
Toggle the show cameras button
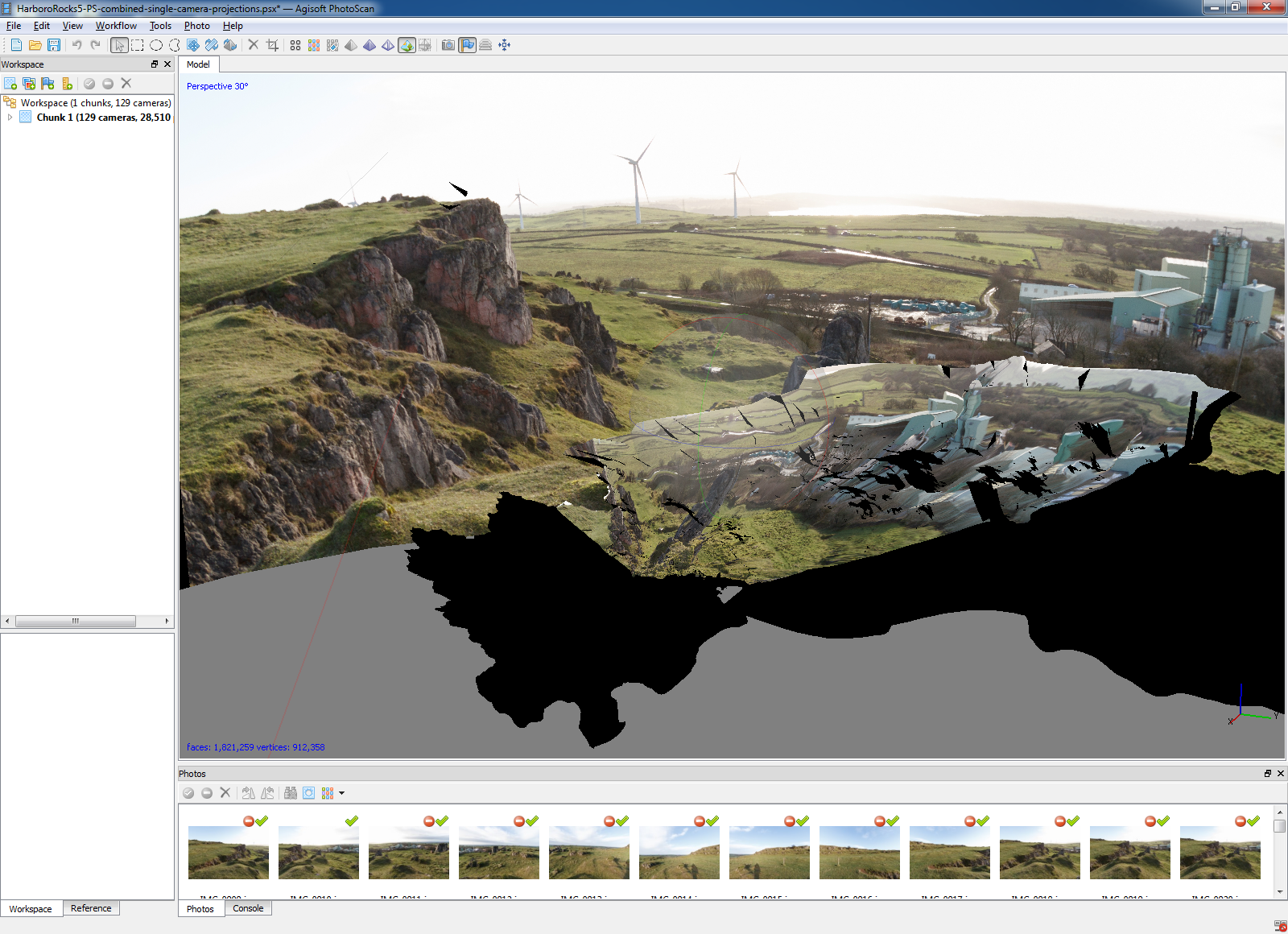click(x=448, y=45)
